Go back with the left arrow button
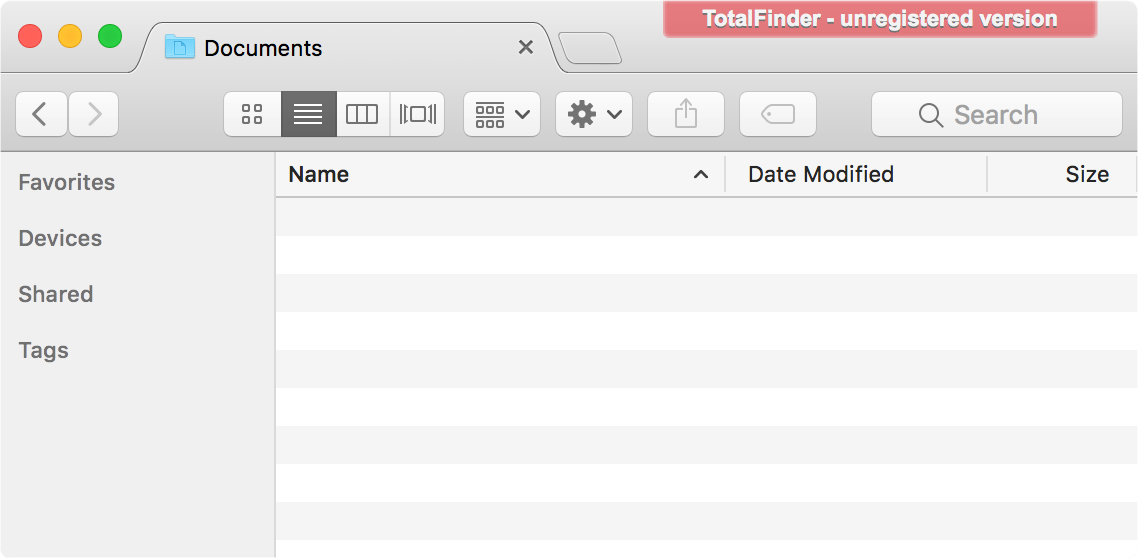 tap(41, 115)
